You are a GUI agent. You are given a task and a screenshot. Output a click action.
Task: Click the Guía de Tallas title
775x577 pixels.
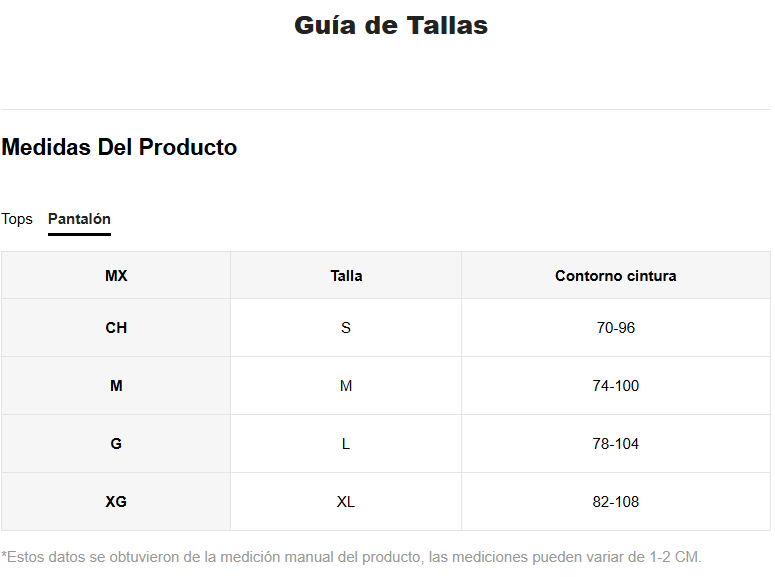coord(391,25)
